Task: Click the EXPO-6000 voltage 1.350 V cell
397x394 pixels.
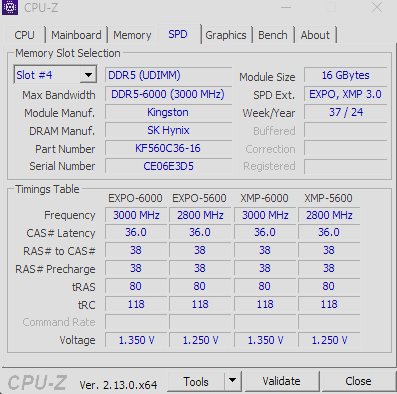Action: tap(136, 340)
